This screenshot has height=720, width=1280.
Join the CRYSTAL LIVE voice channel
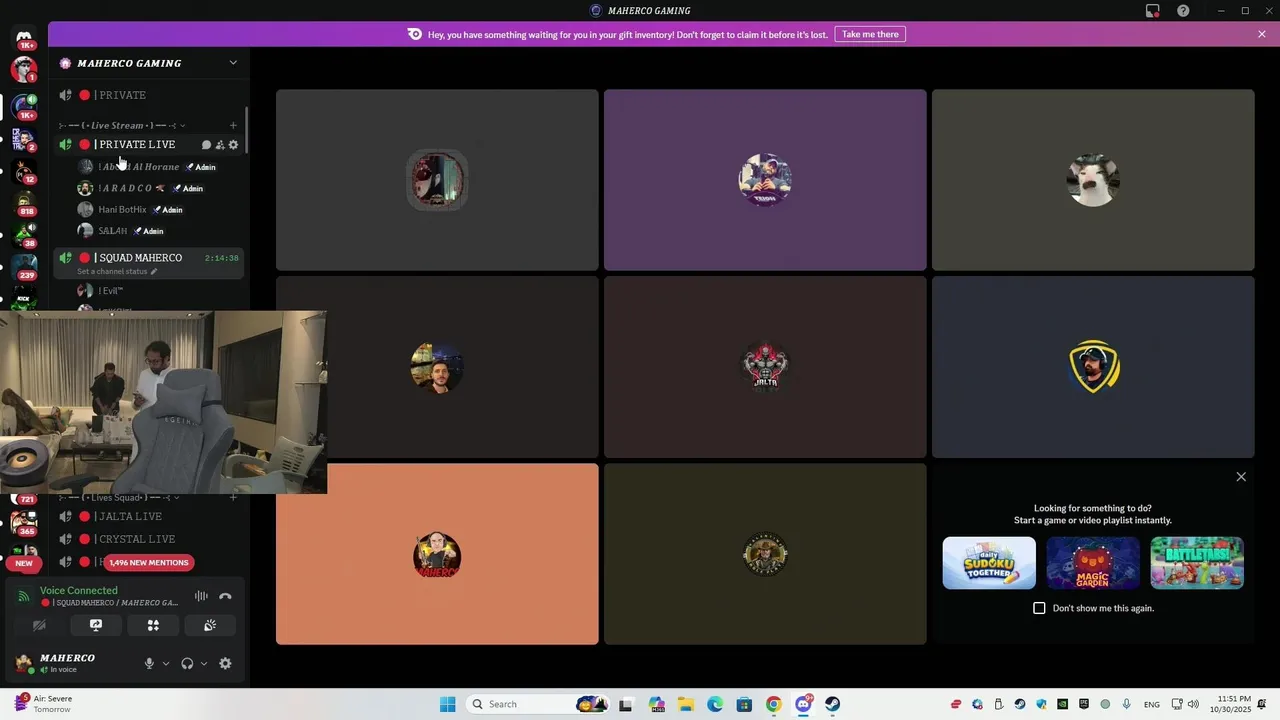tap(148, 539)
